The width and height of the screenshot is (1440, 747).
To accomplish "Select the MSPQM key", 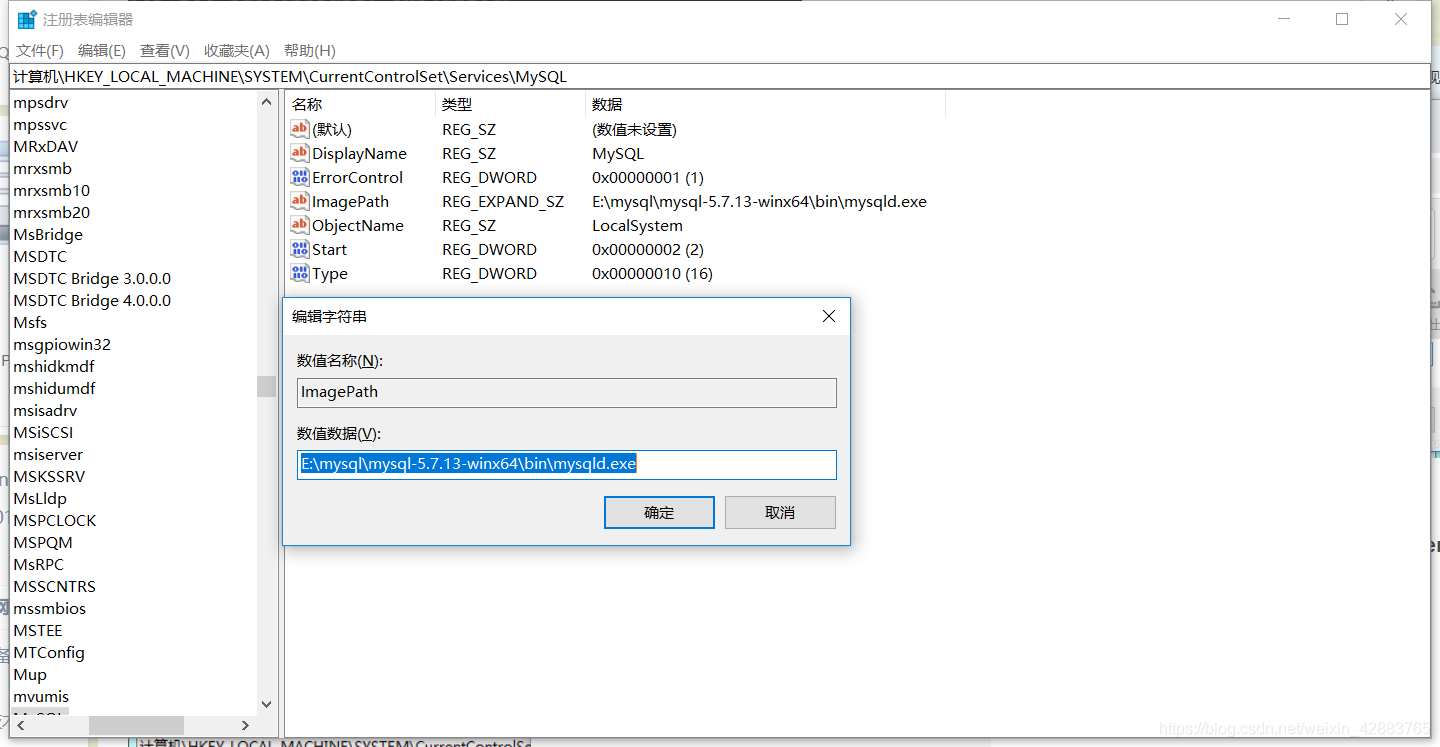I will (x=43, y=542).
